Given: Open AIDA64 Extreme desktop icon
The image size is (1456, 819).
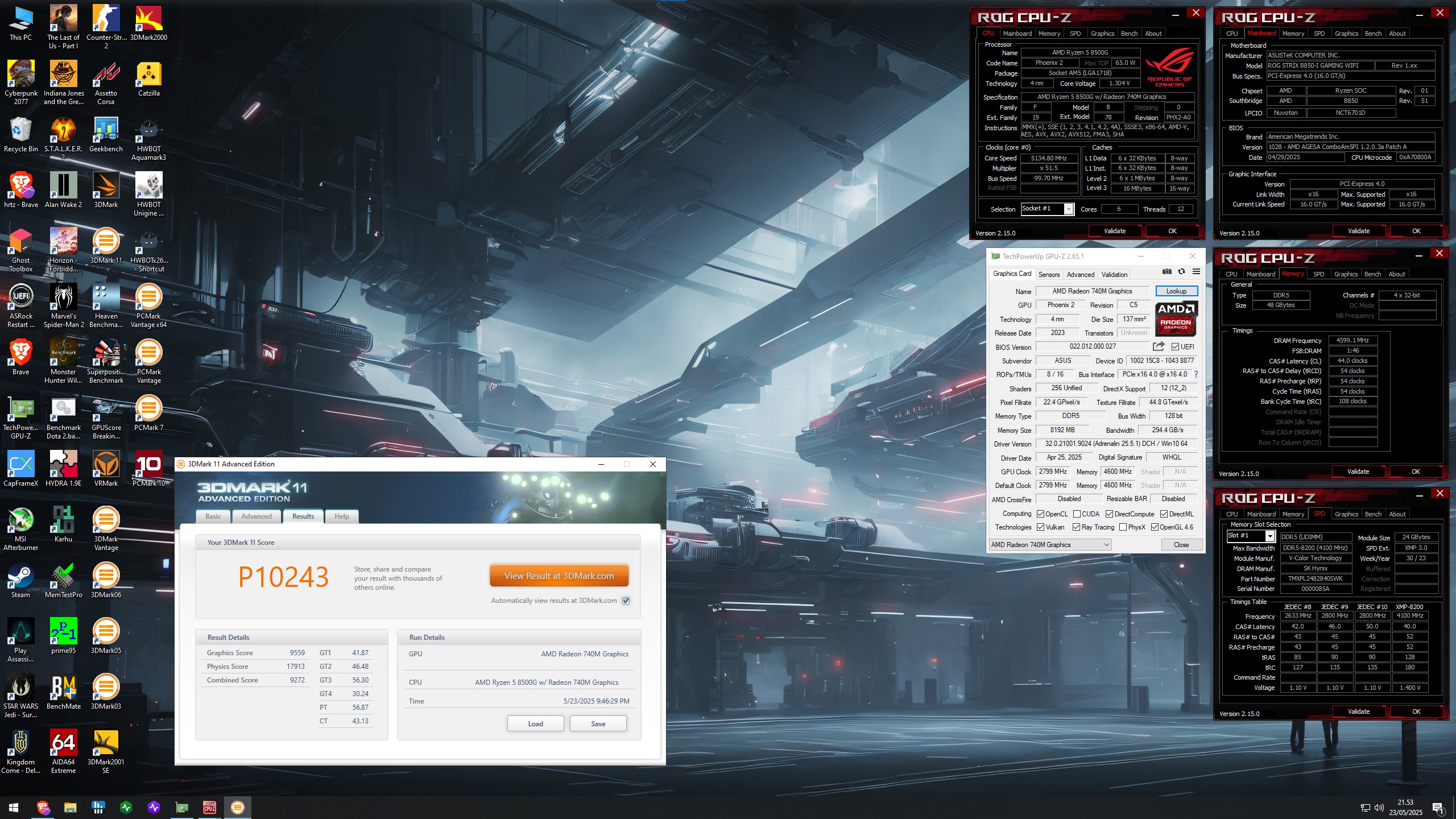Looking at the screenshot, I should (63, 751).
